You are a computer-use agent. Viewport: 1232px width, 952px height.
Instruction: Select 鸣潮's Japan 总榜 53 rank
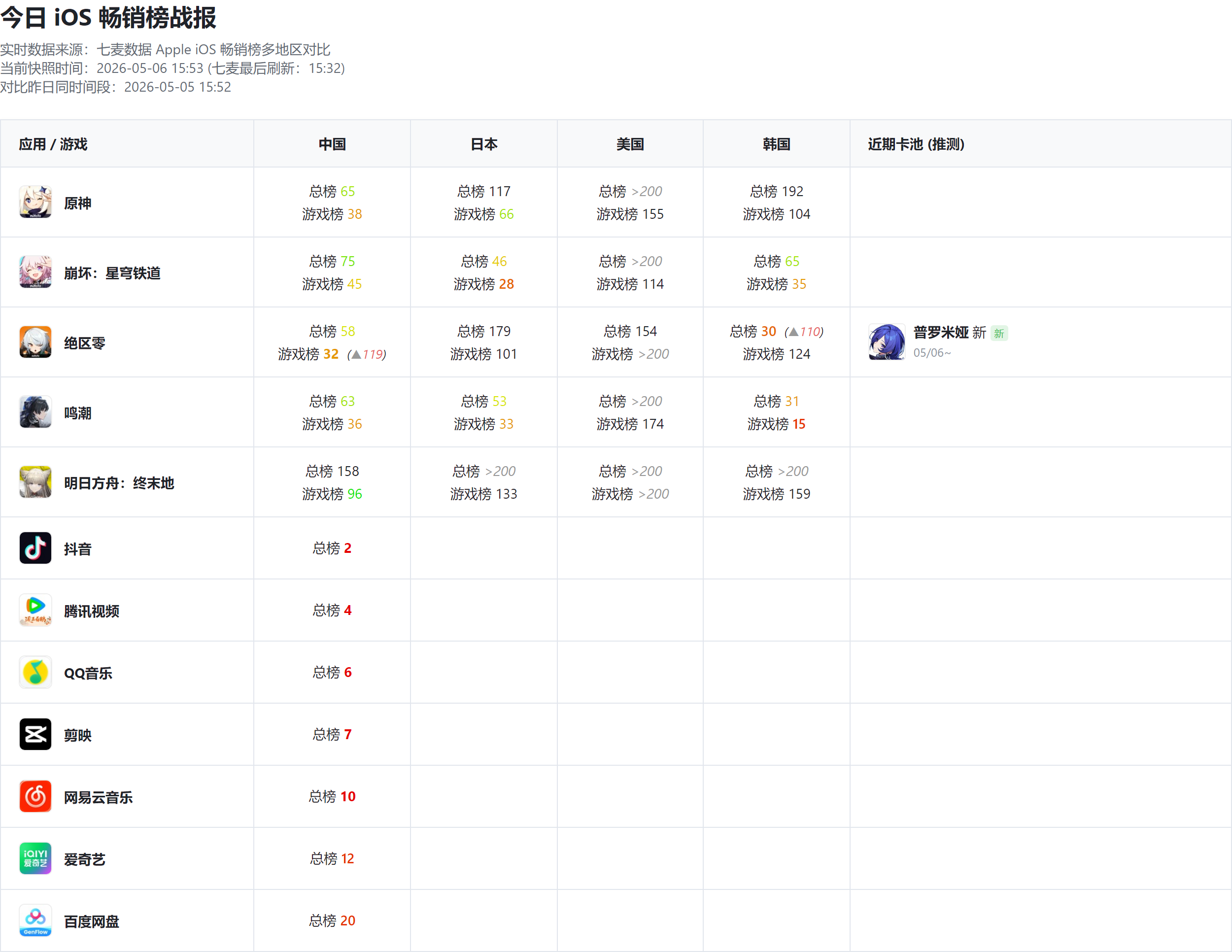484,401
